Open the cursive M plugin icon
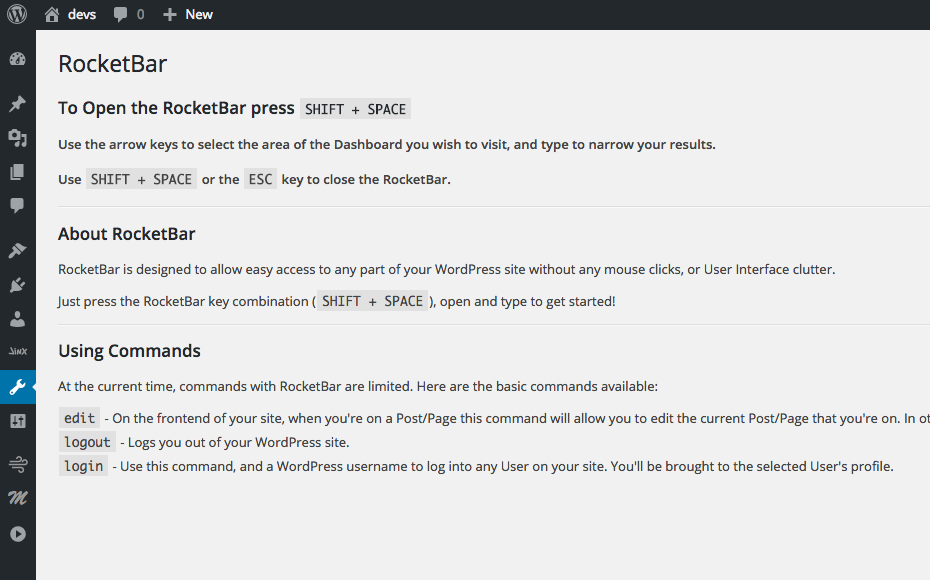930x580 pixels. coord(18,498)
